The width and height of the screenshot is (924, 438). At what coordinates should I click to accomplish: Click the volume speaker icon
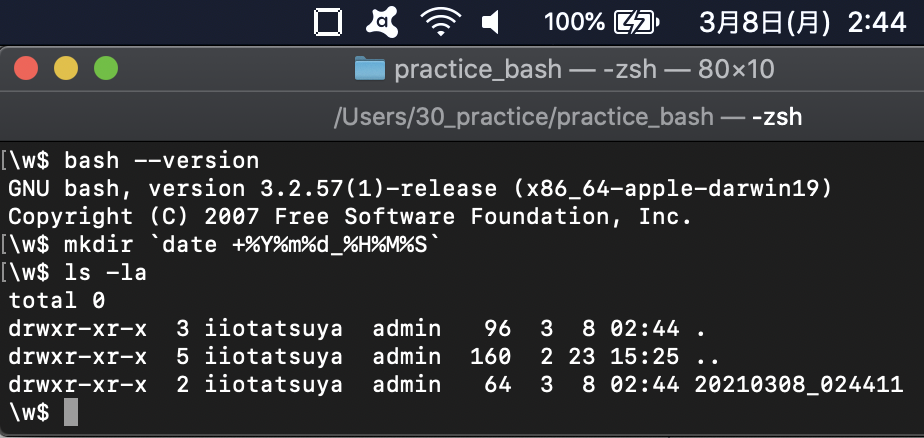(x=491, y=21)
